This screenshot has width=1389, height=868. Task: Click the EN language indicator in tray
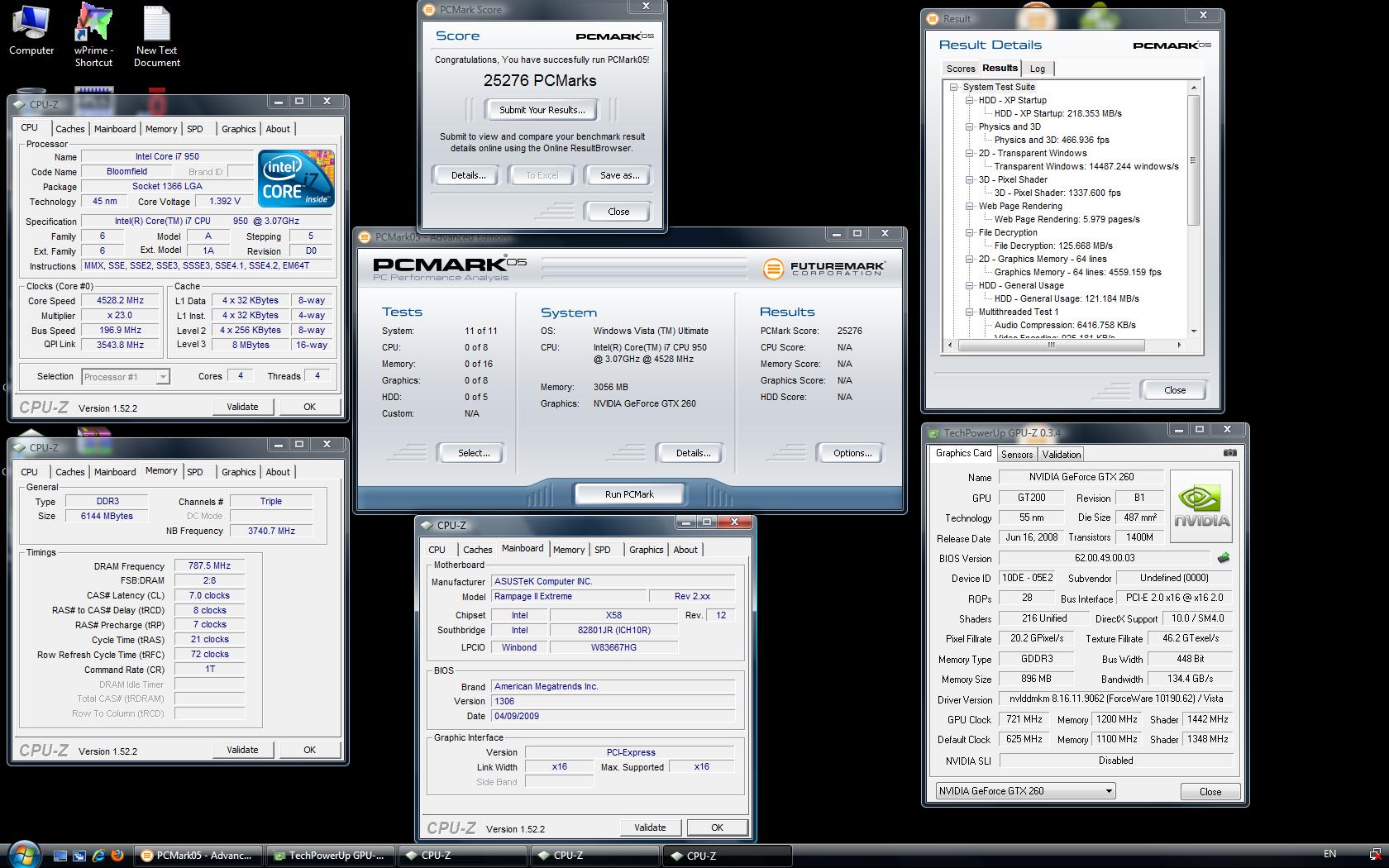[1329, 854]
